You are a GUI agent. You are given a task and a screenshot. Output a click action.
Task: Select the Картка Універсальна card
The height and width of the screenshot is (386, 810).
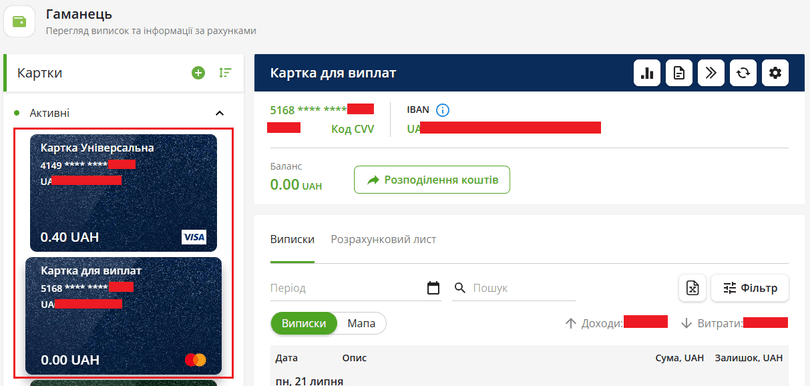tap(123, 193)
